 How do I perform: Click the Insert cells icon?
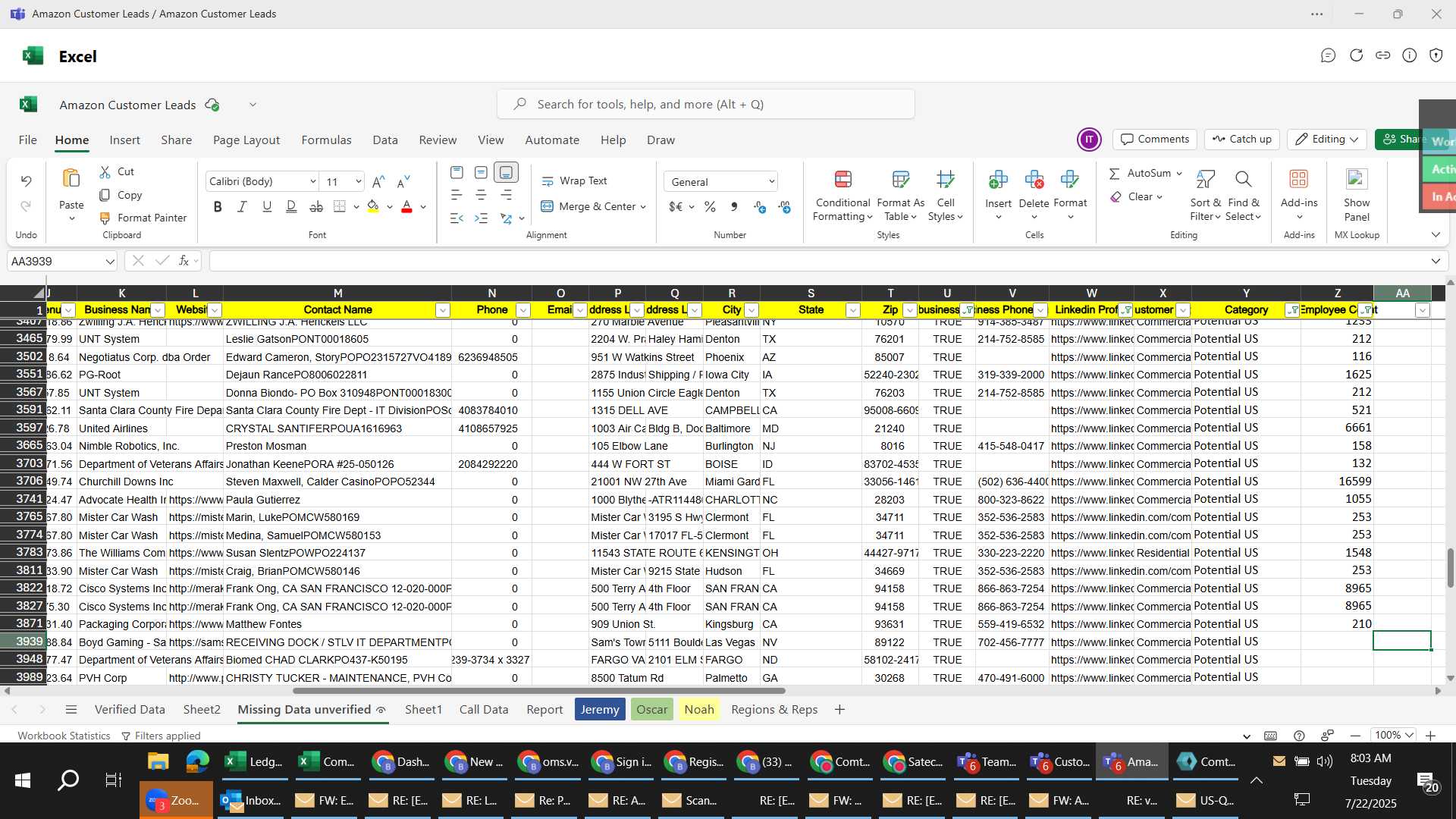click(x=998, y=180)
